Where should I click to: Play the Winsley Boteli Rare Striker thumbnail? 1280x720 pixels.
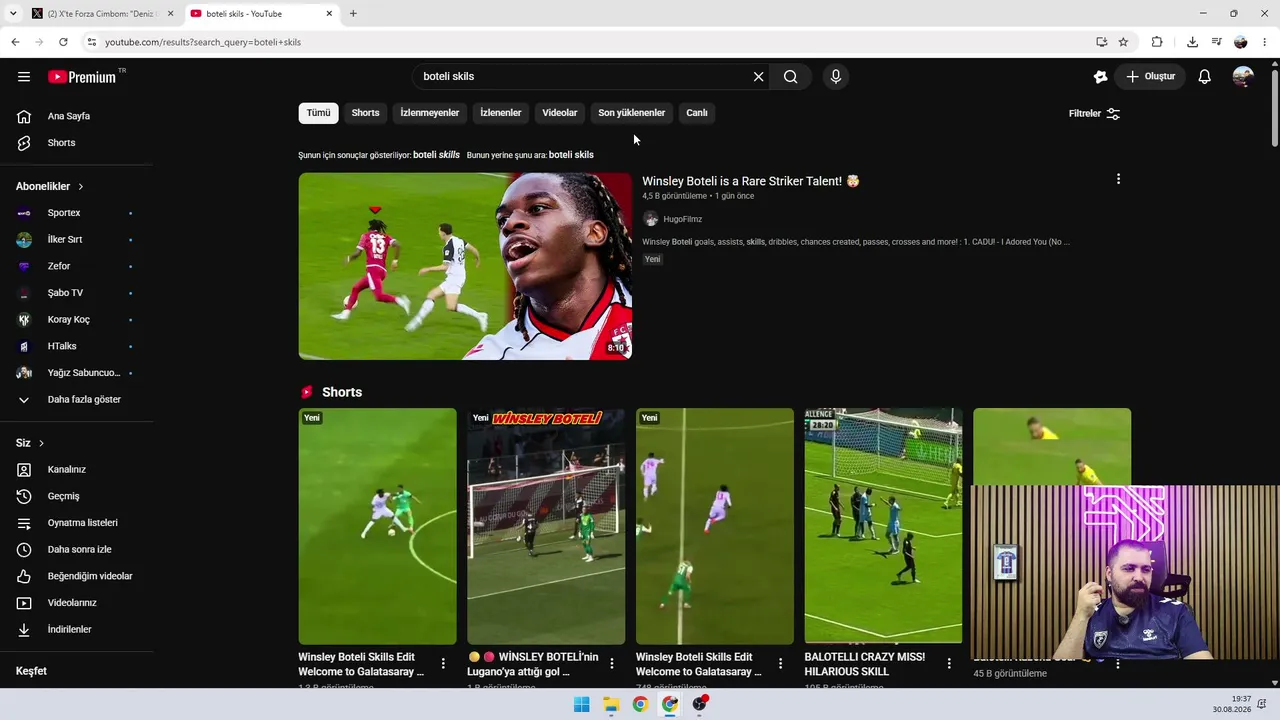(x=465, y=266)
